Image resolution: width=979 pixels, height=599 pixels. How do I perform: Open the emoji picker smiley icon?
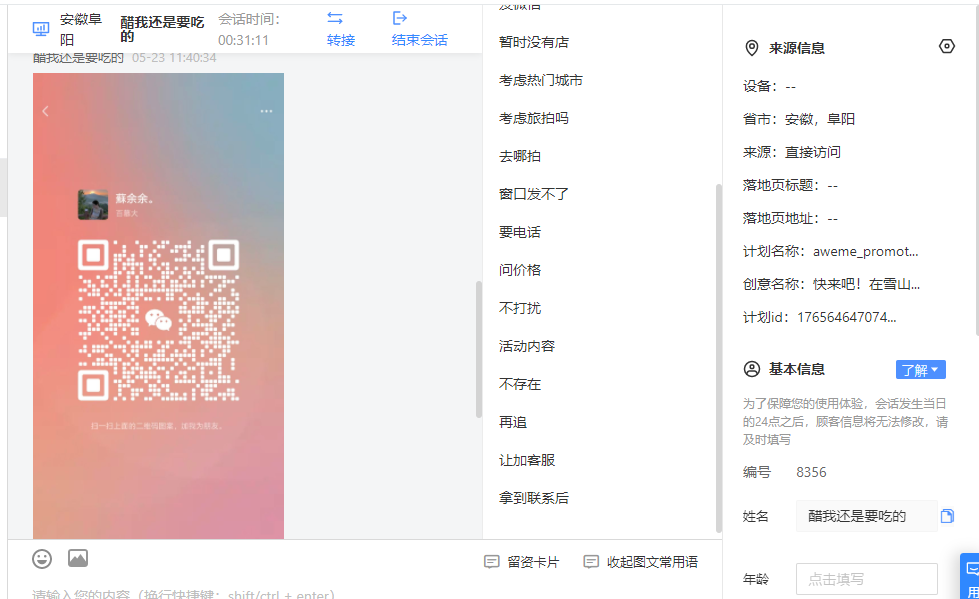pos(42,559)
